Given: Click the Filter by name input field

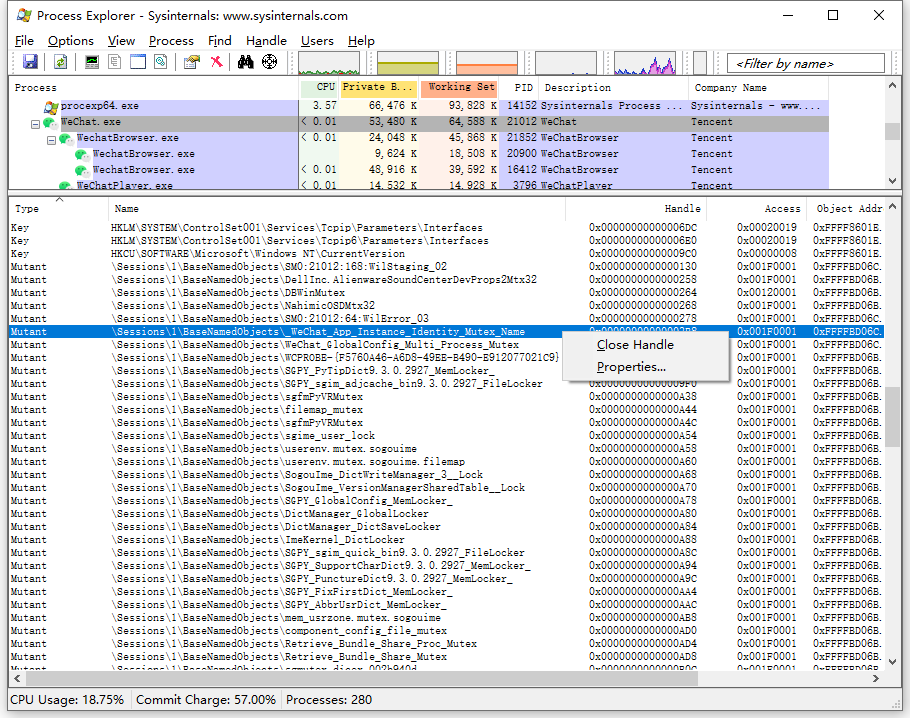Looking at the screenshot, I should (x=806, y=63).
